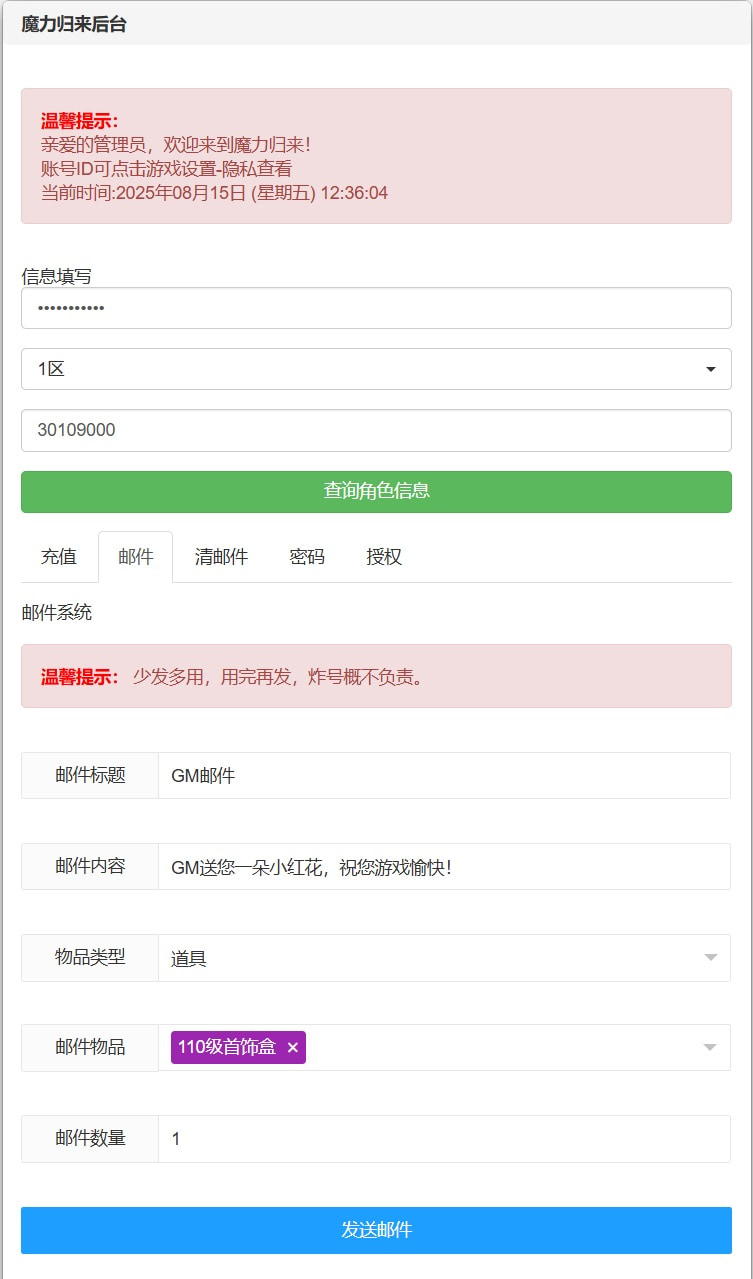
Task: Select the purple 110级首饰盒 item tag
Action: click(227, 1047)
